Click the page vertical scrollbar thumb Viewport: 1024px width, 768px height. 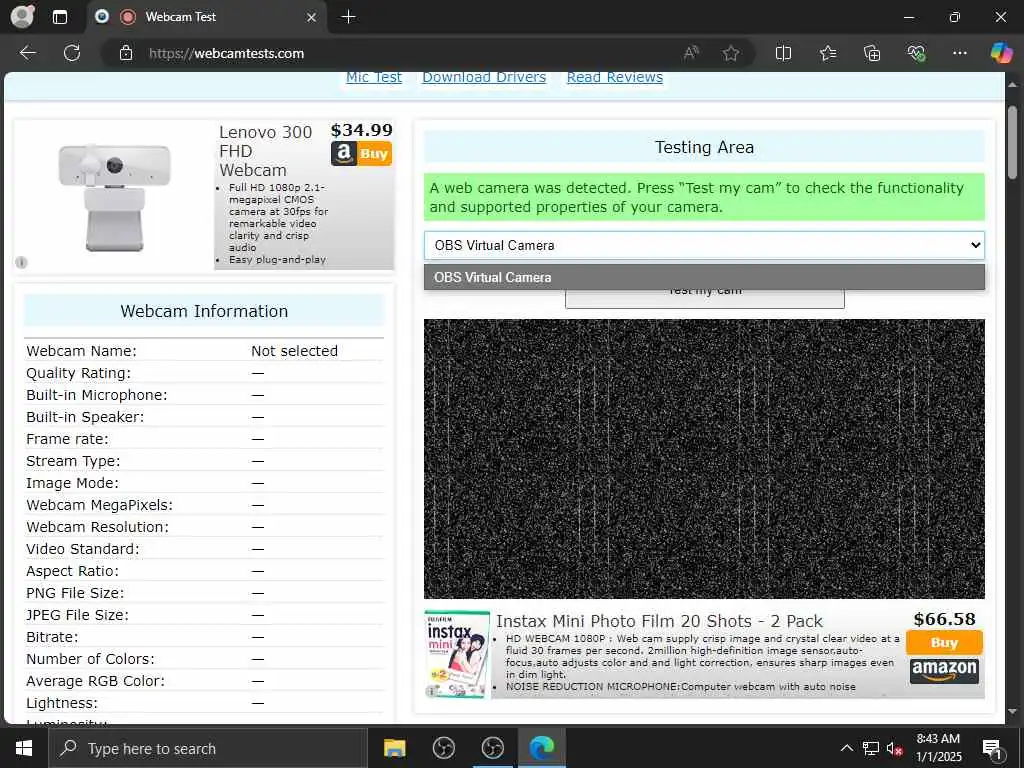(1012, 142)
